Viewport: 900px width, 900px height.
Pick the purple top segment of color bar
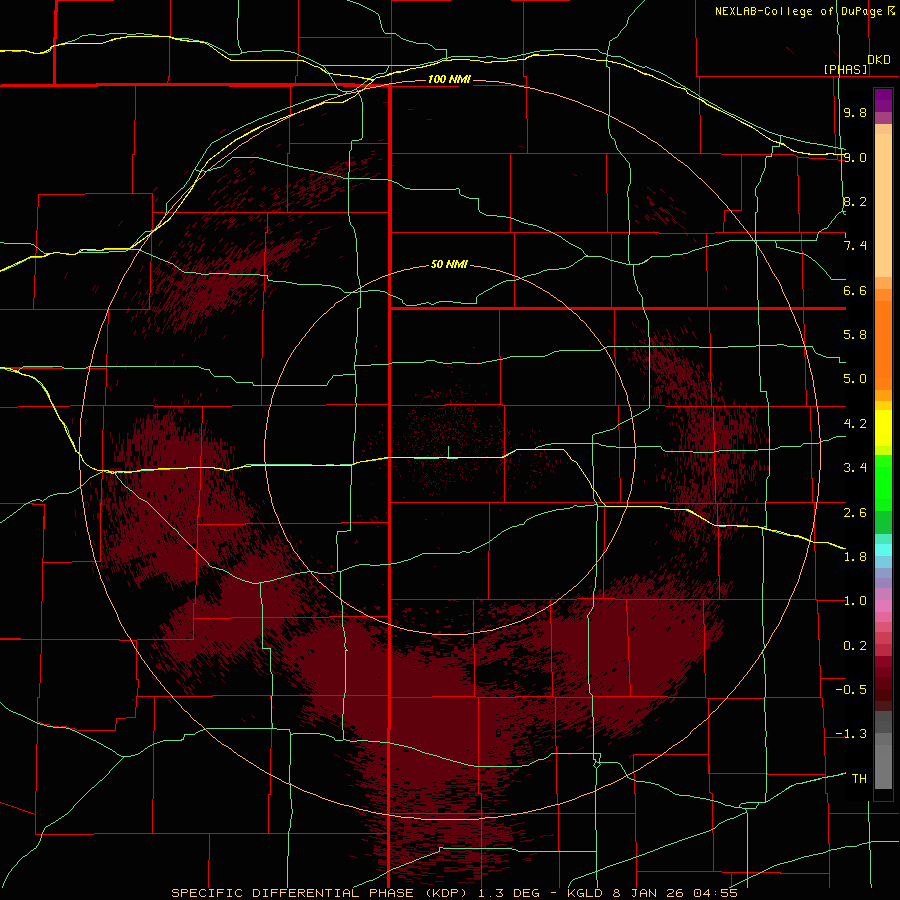click(883, 100)
